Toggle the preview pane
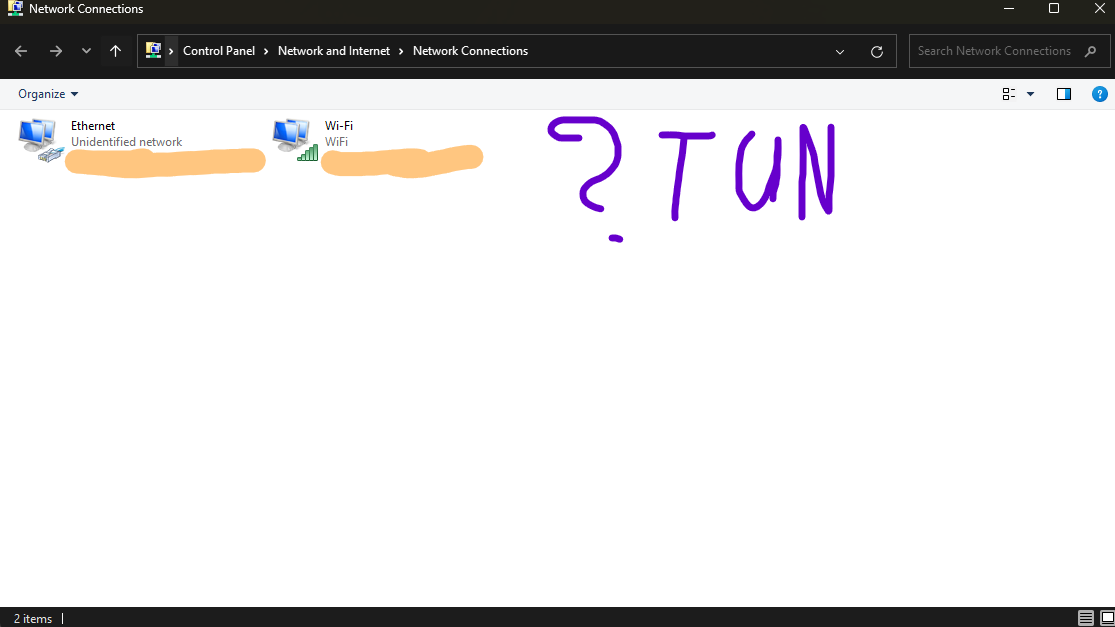 coord(1064,93)
